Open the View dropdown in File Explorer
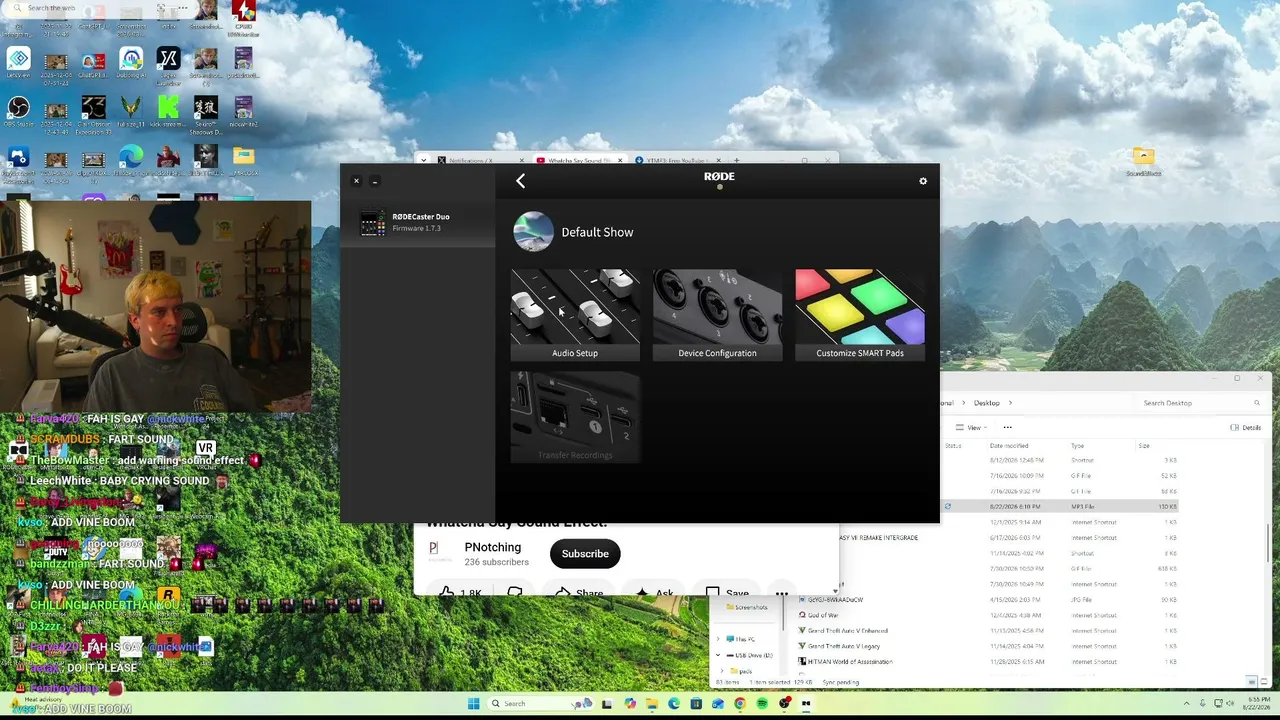 pyautogui.click(x=974, y=427)
